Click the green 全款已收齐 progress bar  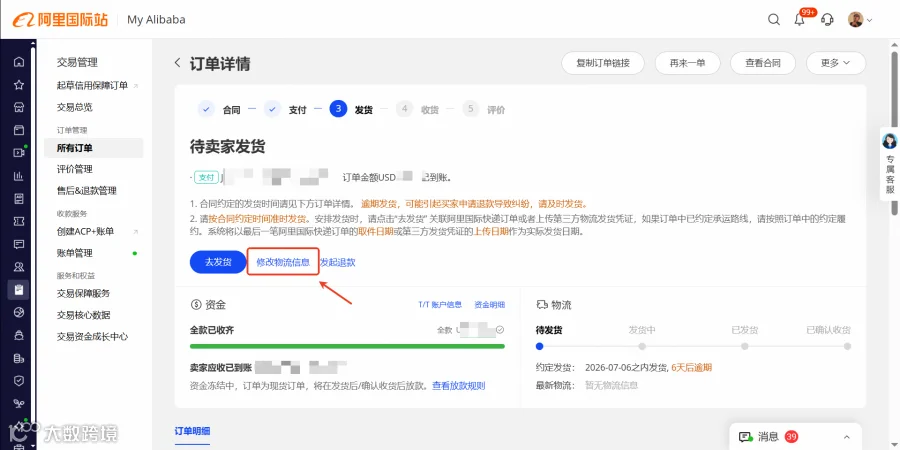click(x=347, y=346)
